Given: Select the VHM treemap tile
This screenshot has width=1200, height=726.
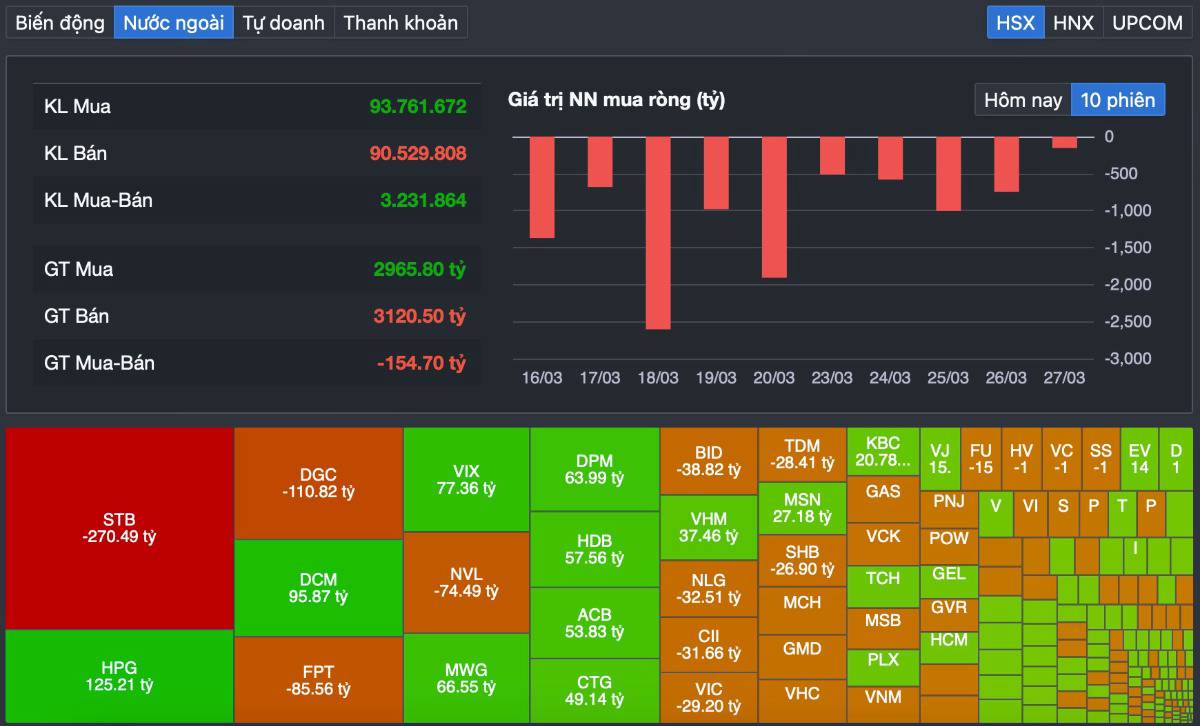Looking at the screenshot, I should click(708, 527).
